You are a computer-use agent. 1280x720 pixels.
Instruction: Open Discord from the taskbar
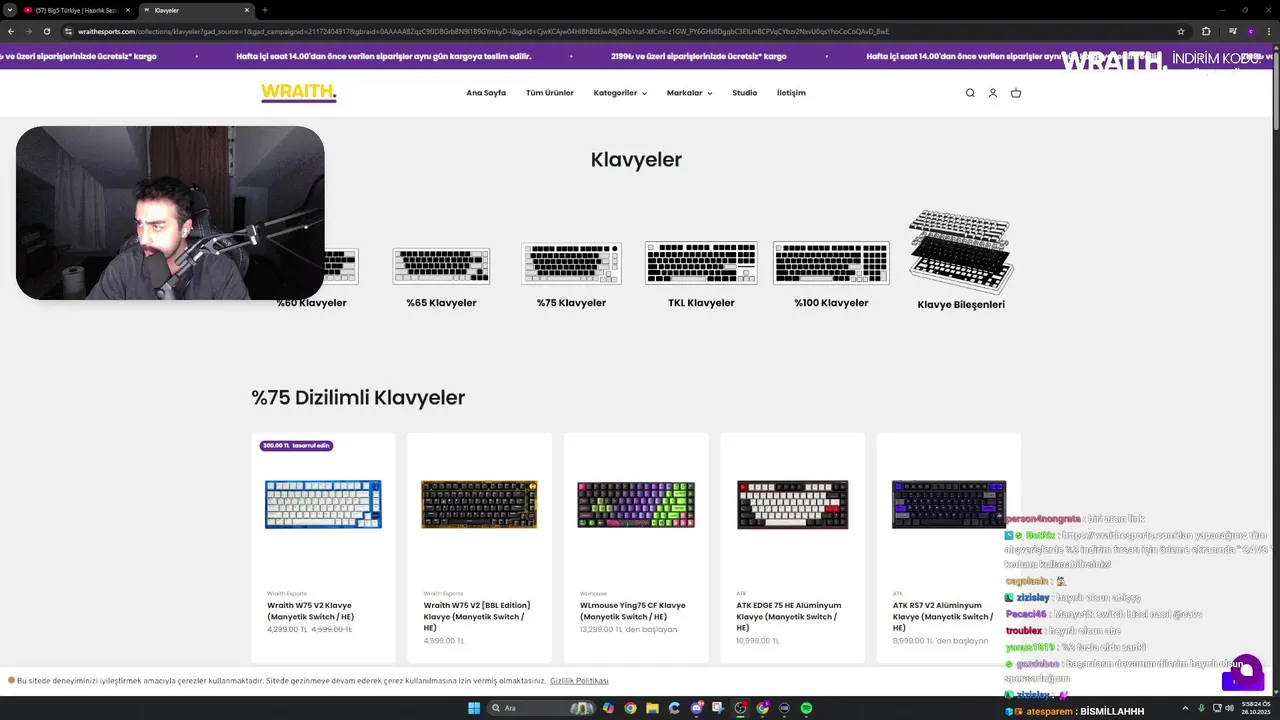[696, 708]
